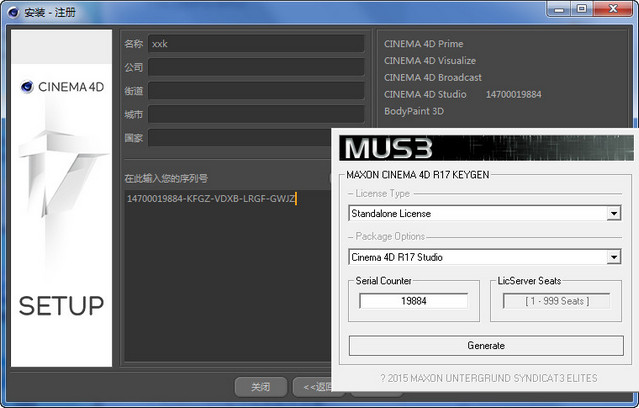Focus the 名称 field containing xxk
The width and height of the screenshot is (639, 408).
[x=256, y=44]
